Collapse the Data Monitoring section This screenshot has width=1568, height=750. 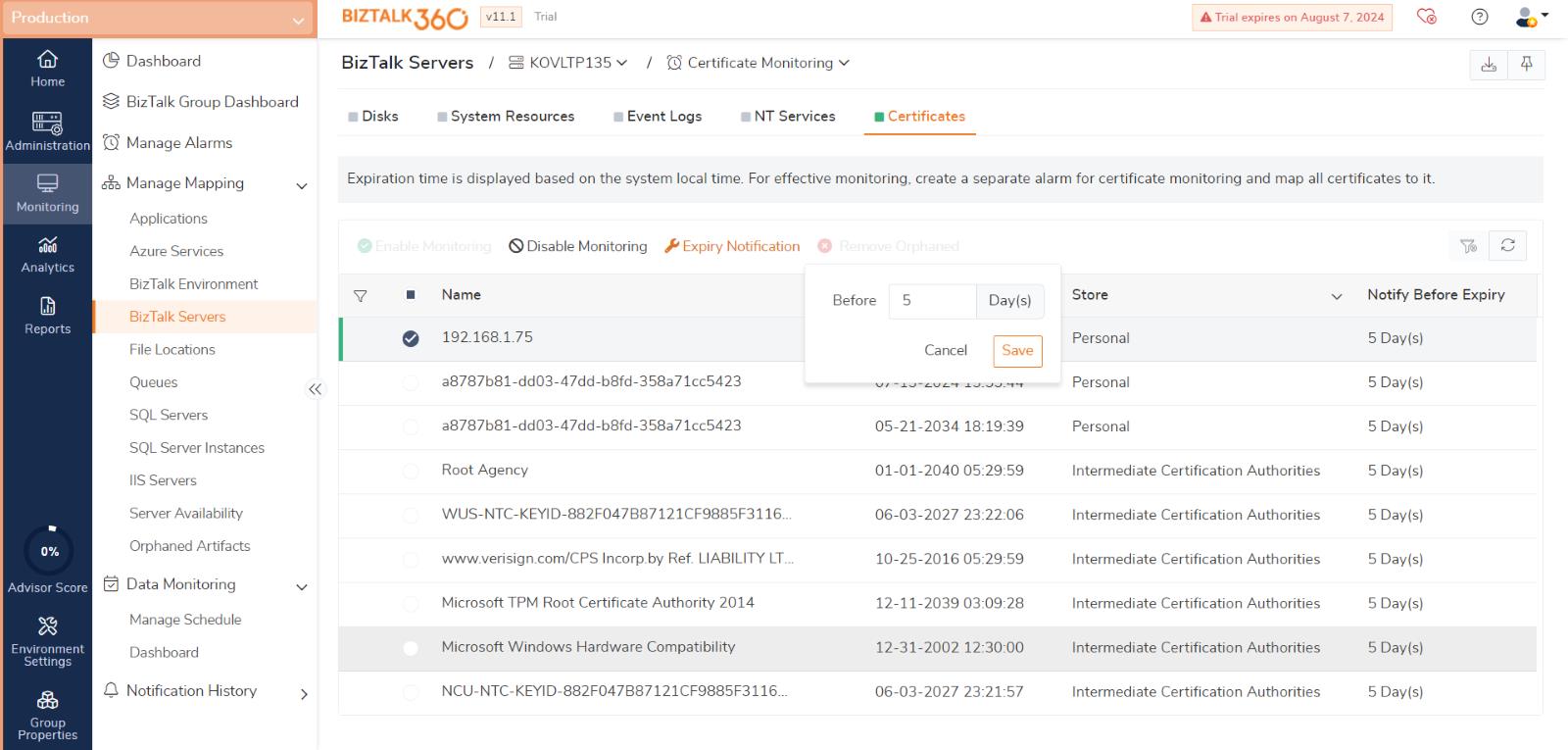tap(302, 586)
